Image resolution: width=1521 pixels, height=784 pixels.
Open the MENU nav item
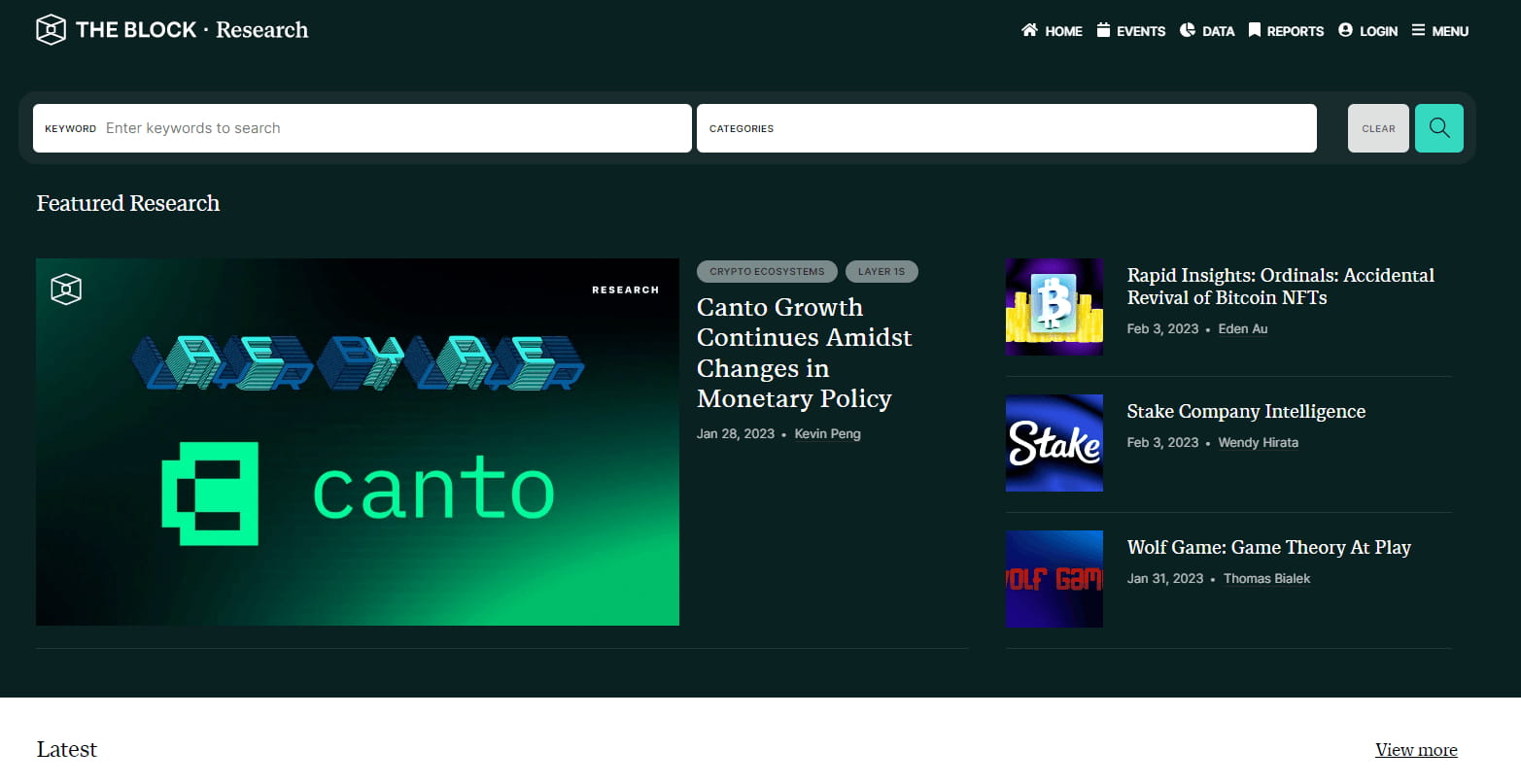point(1440,31)
